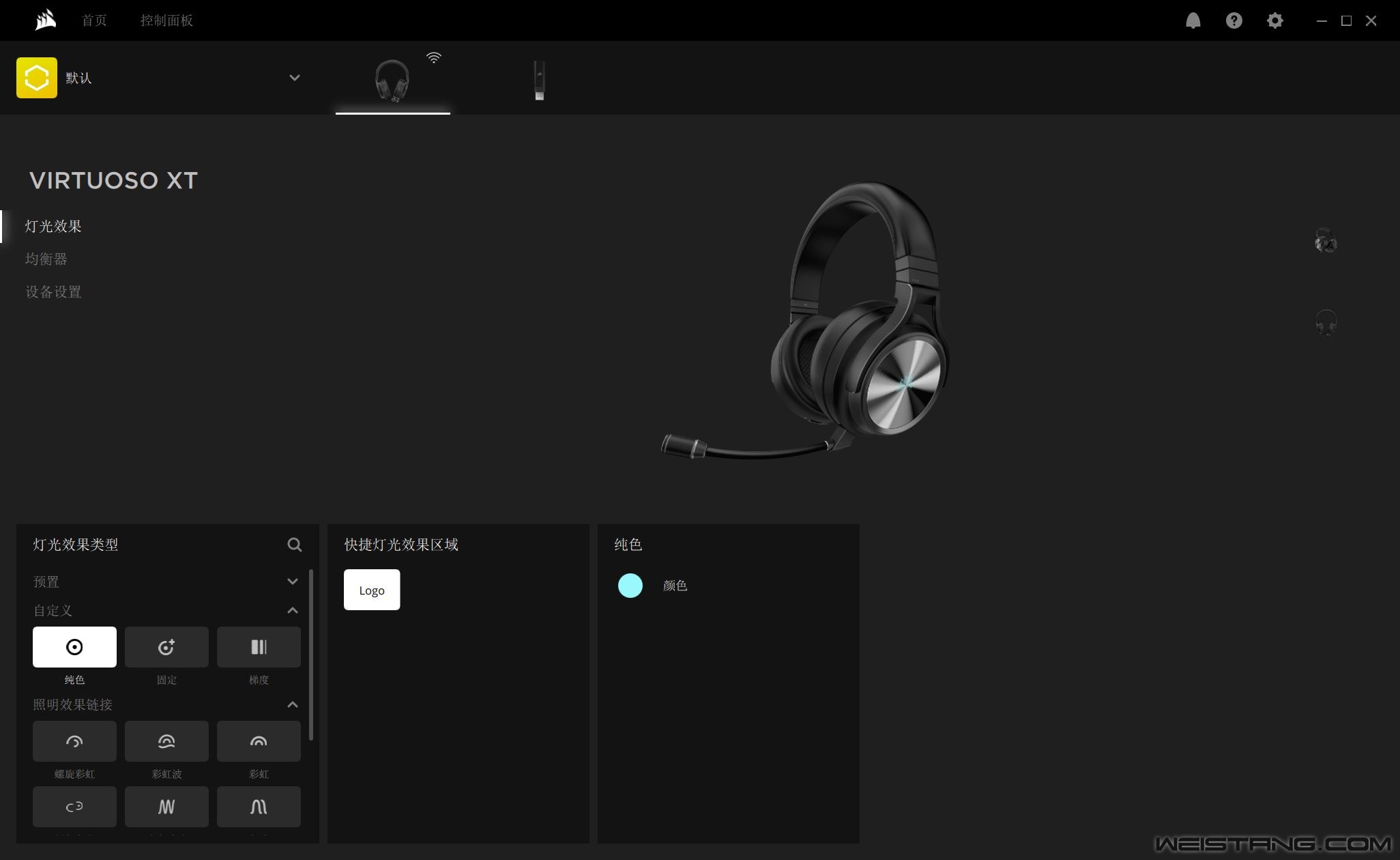Maximize the iCUE window
Image resolution: width=1400 pixels, height=860 pixels.
click(1346, 20)
